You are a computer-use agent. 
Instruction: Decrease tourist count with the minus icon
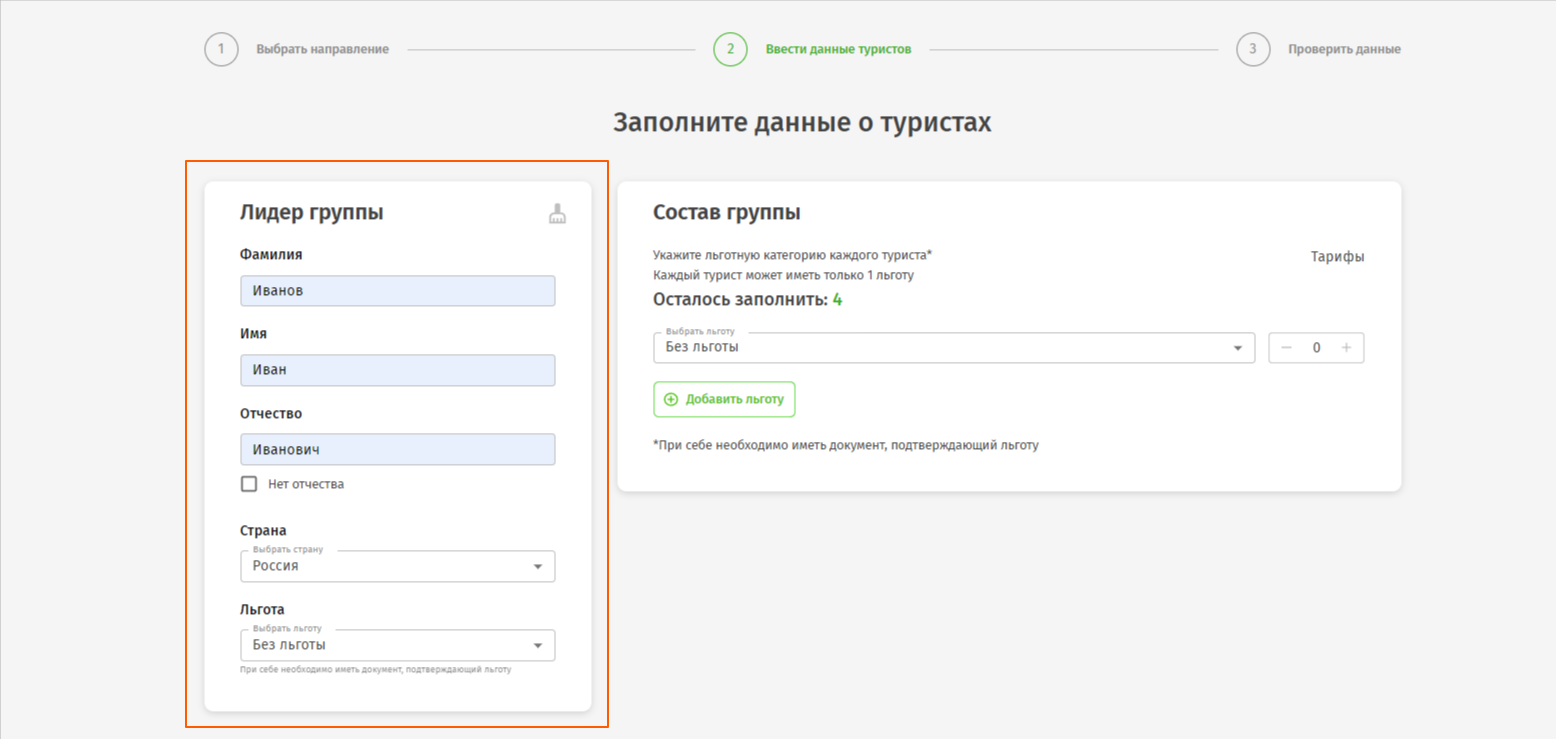tap(1287, 348)
